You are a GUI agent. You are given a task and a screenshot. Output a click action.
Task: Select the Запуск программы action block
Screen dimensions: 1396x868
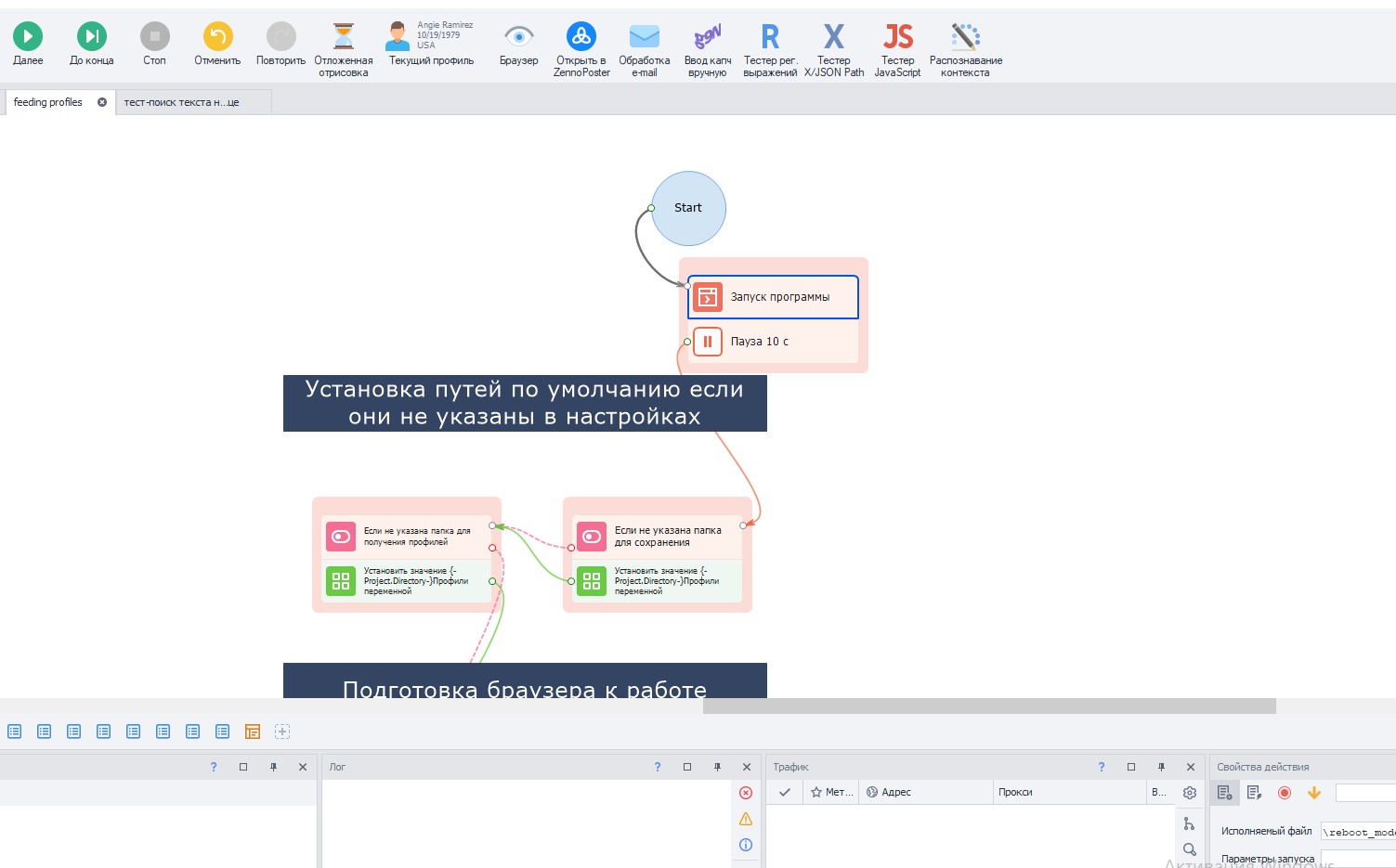pos(773,297)
